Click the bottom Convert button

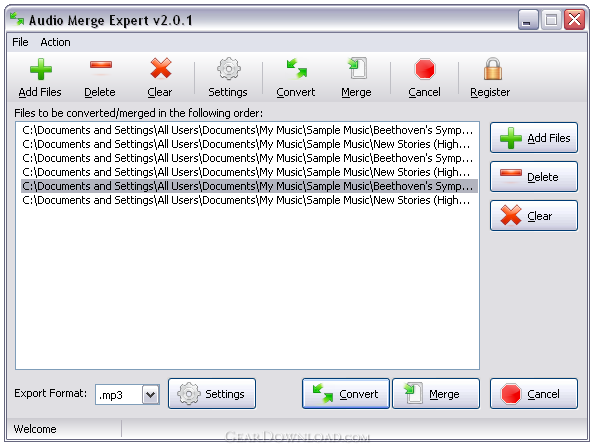[x=345, y=394]
